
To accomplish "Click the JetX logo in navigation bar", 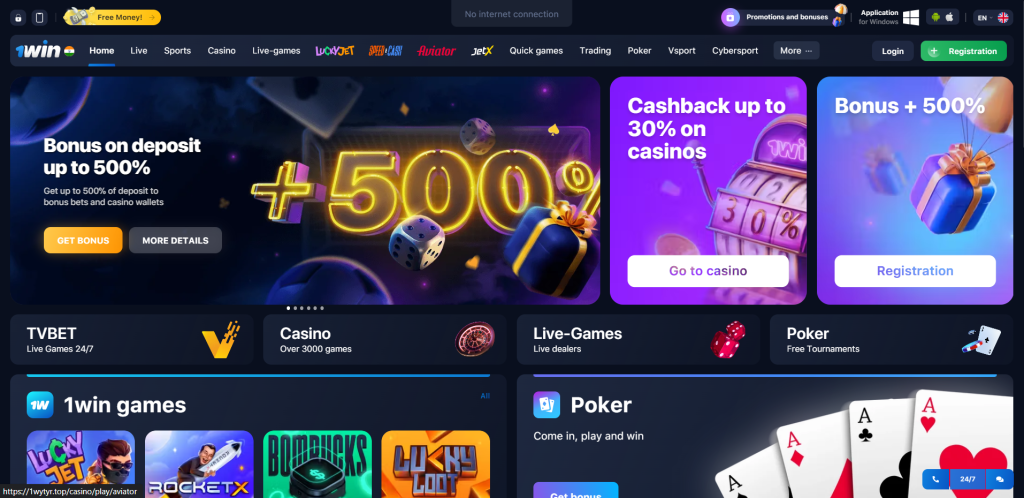I will [483, 50].
